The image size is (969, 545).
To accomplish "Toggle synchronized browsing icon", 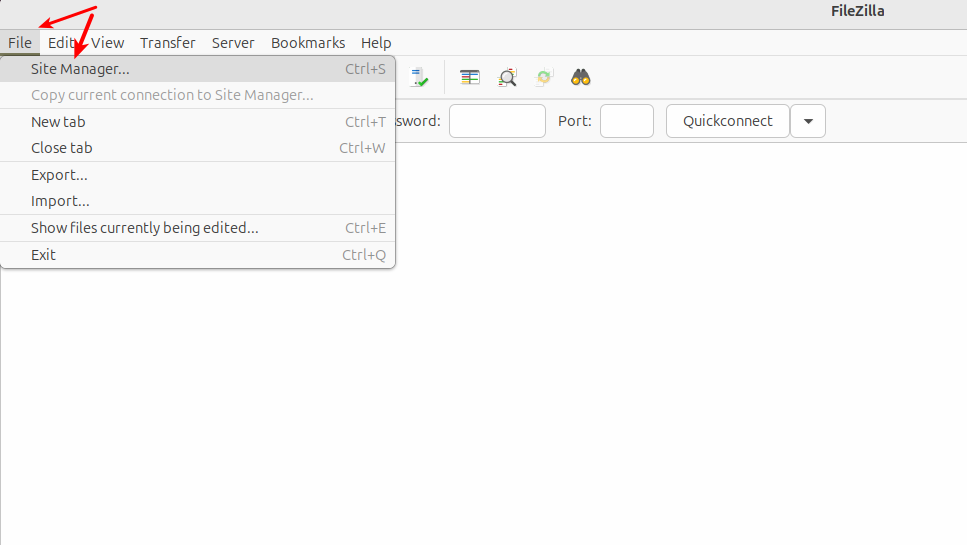I will pos(544,77).
